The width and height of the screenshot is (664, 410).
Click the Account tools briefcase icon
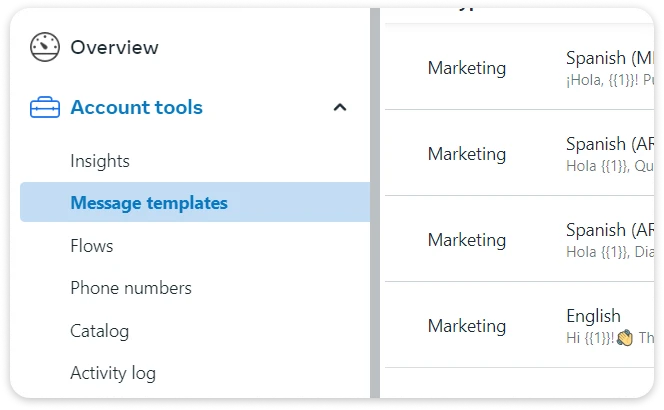point(45,108)
